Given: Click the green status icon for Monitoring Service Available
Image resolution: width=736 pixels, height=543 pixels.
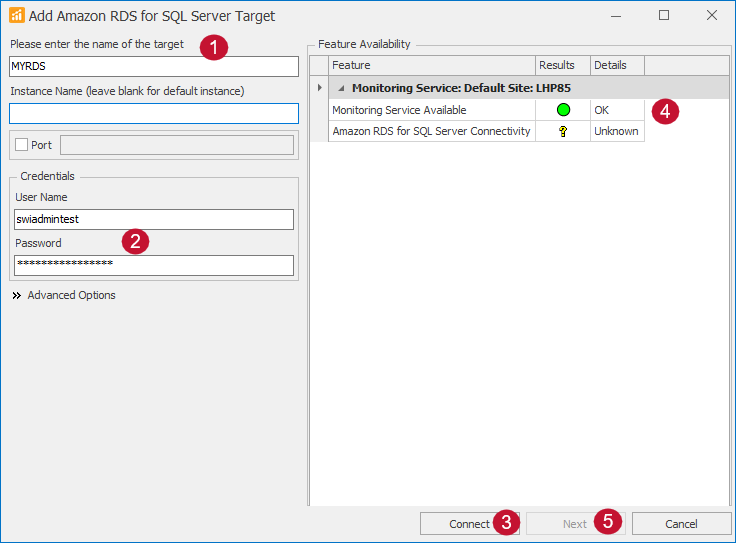Looking at the screenshot, I should 563,110.
